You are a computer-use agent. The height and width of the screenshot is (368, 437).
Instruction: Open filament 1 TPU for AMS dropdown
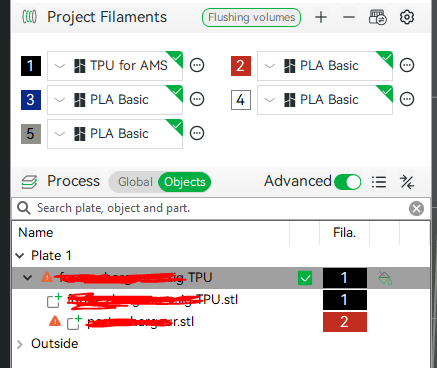point(115,66)
